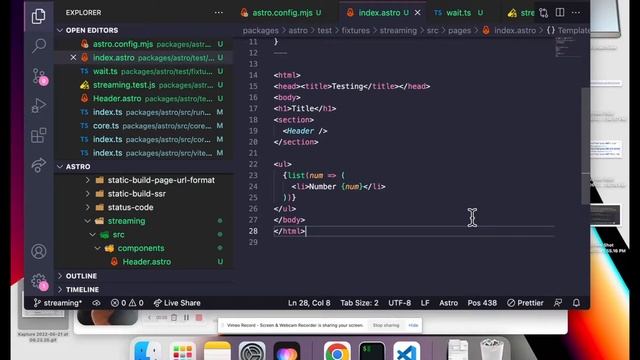Click the index.astro breadcrumb segment
Viewport: 640px width, 360px height.
point(515,30)
